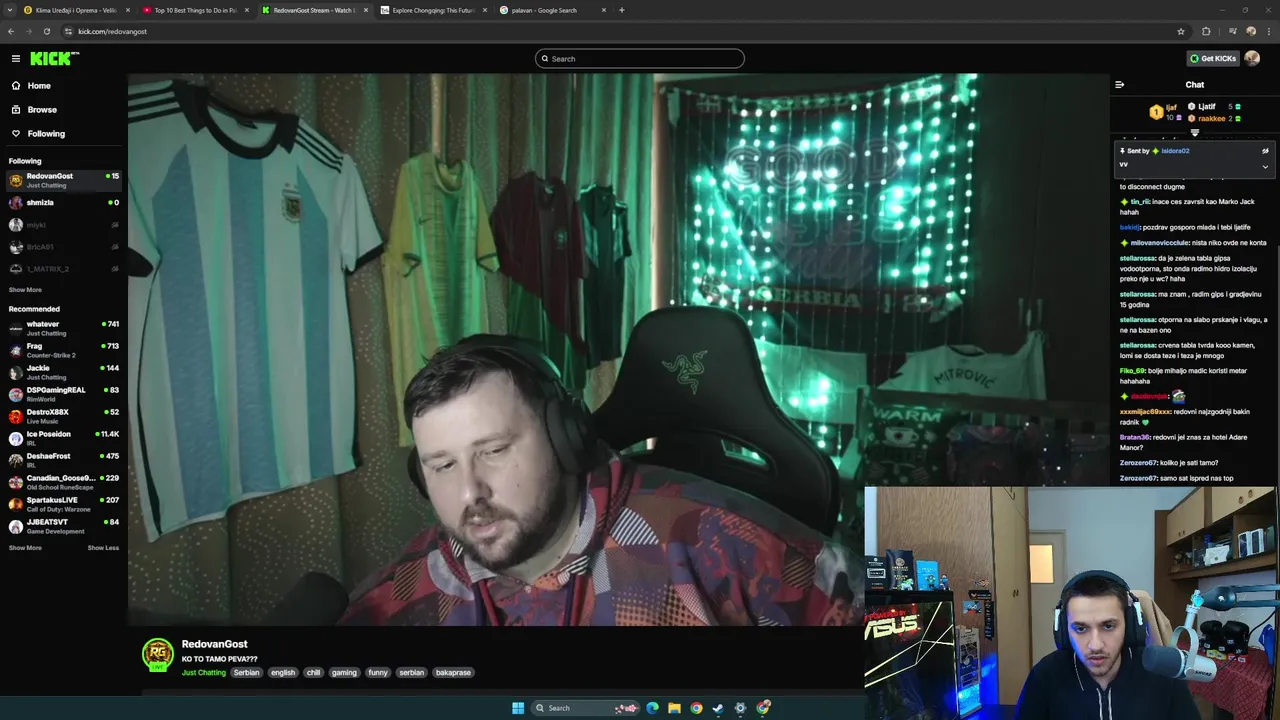Image resolution: width=1280 pixels, height=720 pixels.
Task: Expand the pinned message chevron
Action: point(1265,166)
